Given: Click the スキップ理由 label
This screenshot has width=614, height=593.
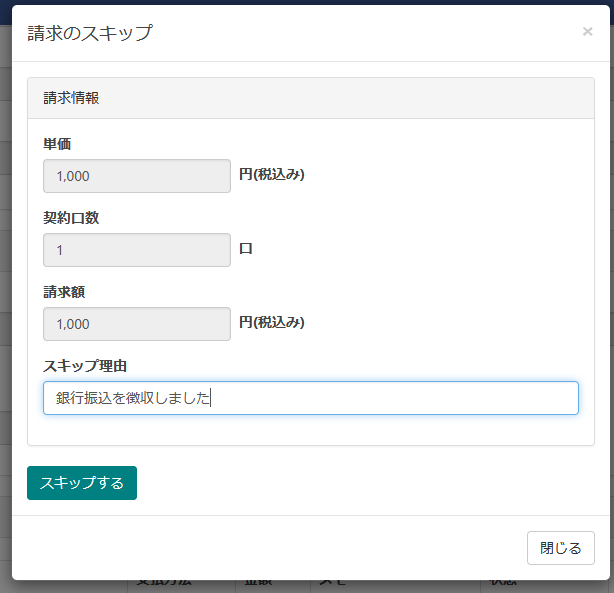Looking at the screenshot, I should tap(85, 365).
